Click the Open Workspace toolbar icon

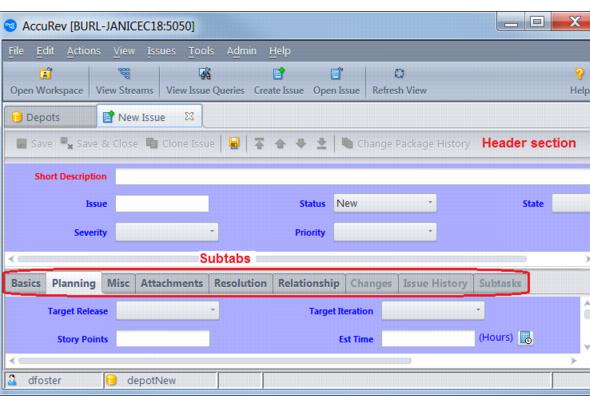pyautogui.click(x=46, y=73)
